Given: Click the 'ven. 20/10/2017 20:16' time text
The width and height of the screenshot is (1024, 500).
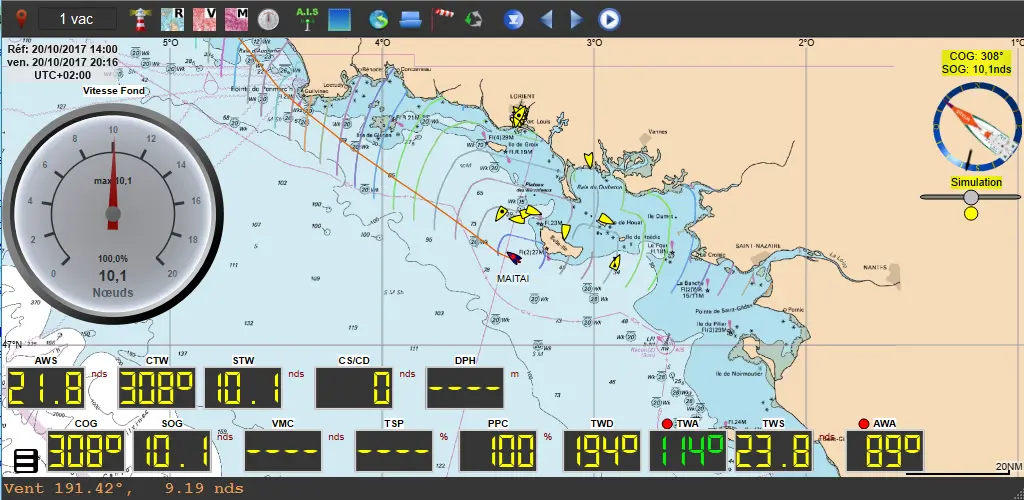Looking at the screenshot, I should 63,63.
